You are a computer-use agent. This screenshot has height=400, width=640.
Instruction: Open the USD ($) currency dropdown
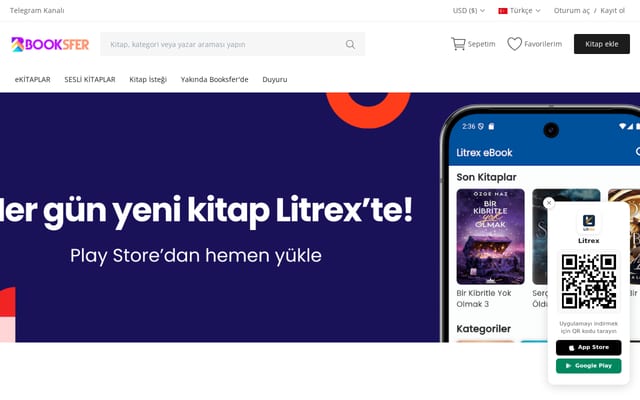pyautogui.click(x=469, y=11)
